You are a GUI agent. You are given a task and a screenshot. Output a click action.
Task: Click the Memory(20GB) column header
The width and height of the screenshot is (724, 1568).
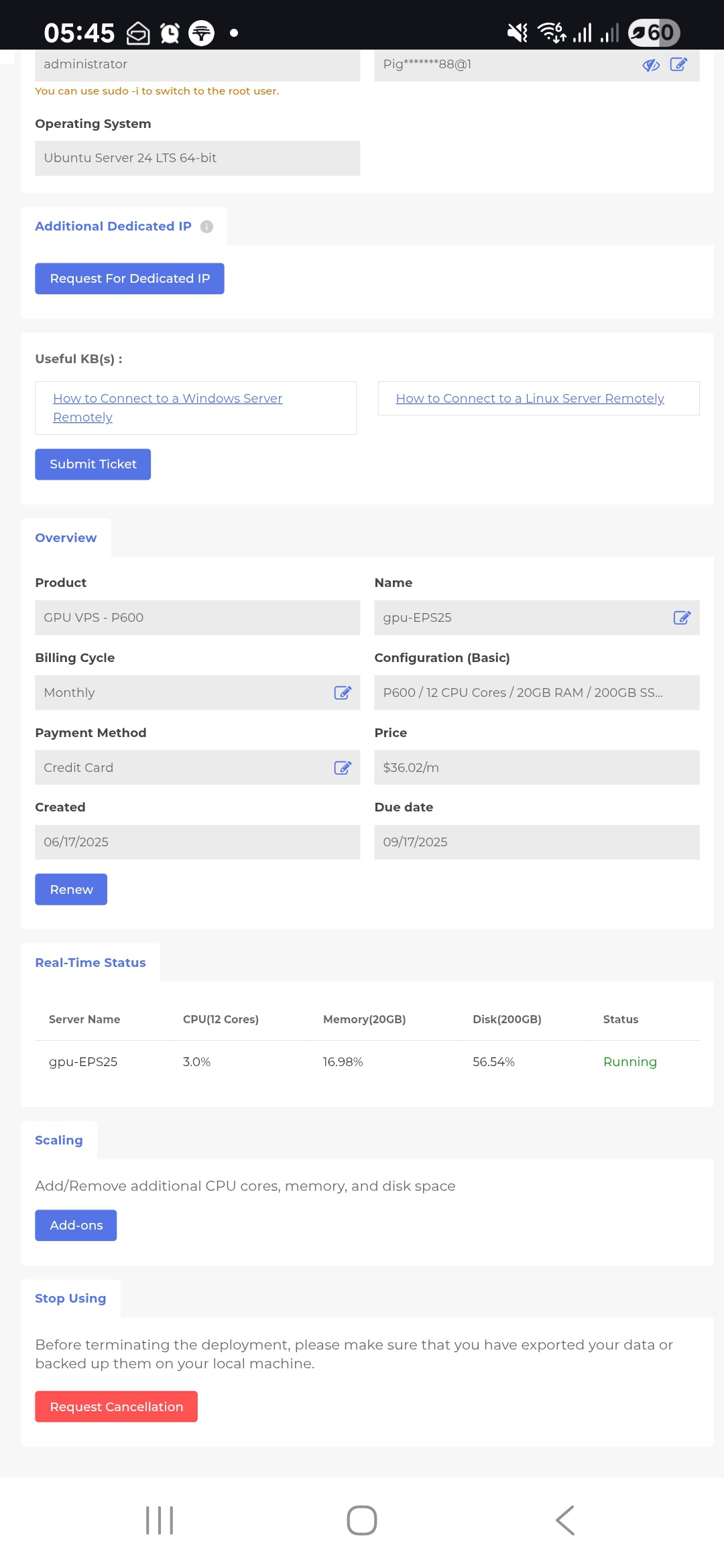point(365,1020)
